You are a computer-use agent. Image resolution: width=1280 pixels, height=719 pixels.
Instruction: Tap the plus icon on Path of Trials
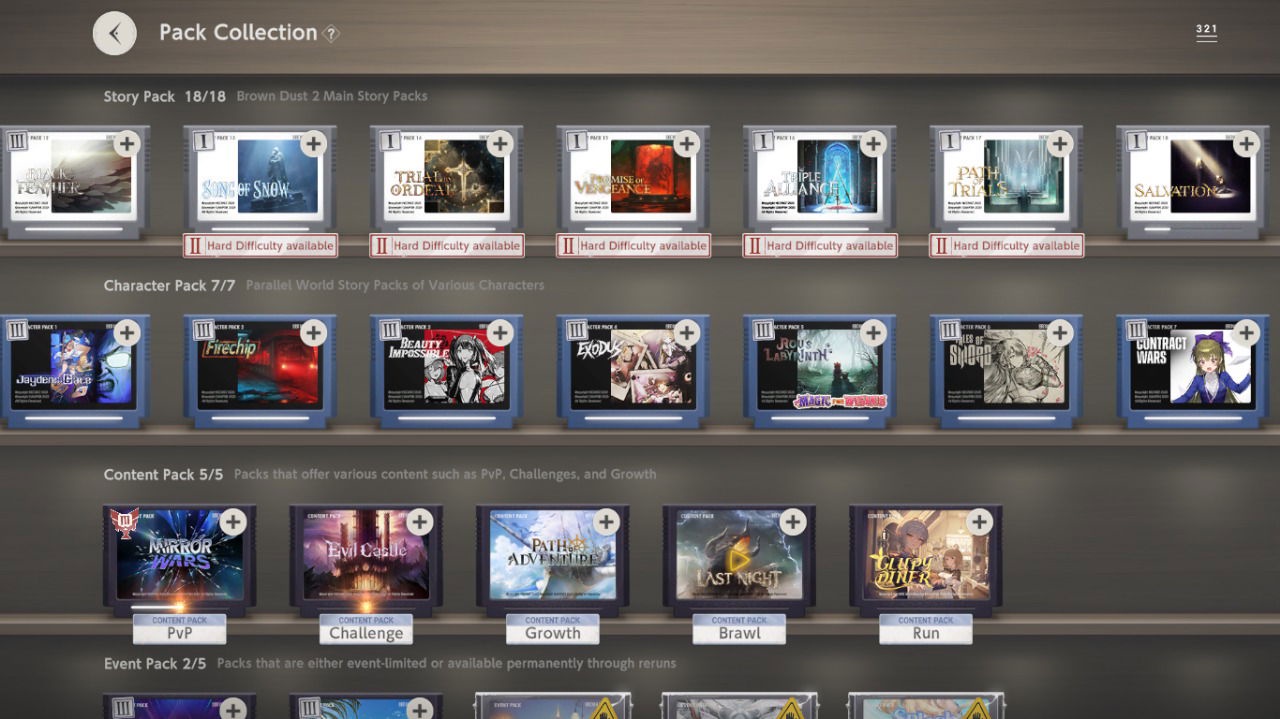[1060, 143]
